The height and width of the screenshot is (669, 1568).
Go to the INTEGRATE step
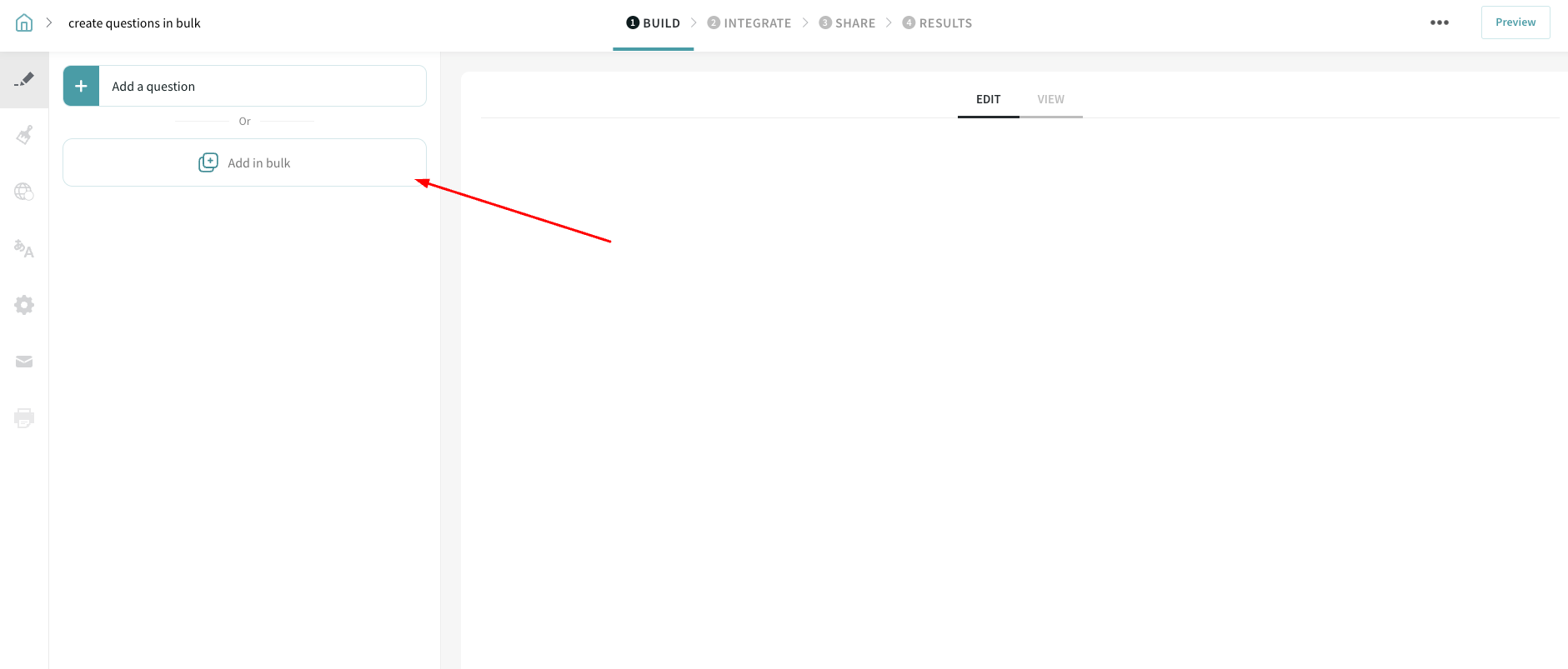[749, 23]
